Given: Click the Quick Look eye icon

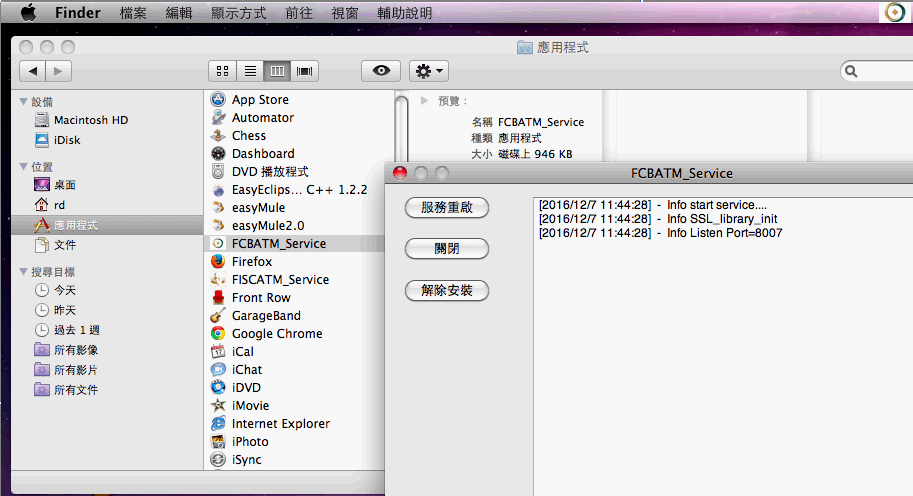Looking at the screenshot, I should [381, 71].
